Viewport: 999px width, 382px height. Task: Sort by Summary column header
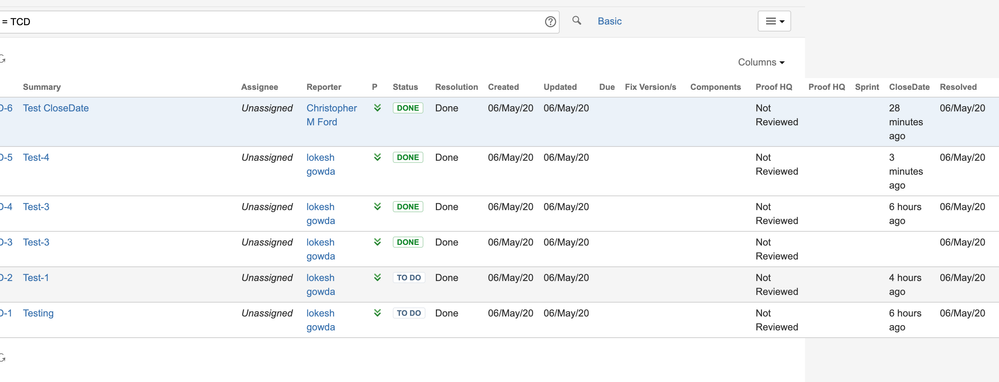(x=41, y=87)
